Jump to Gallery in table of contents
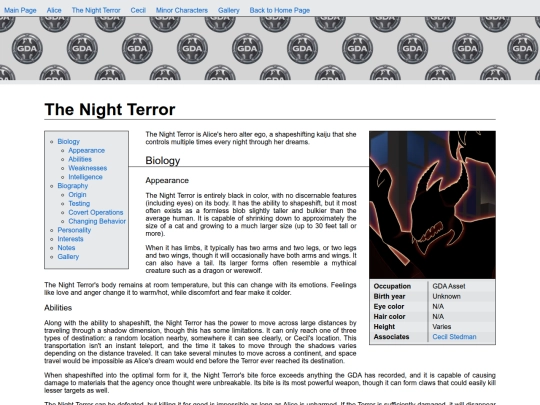The width and height of the screenshot is (540, 405). point(68,257)
